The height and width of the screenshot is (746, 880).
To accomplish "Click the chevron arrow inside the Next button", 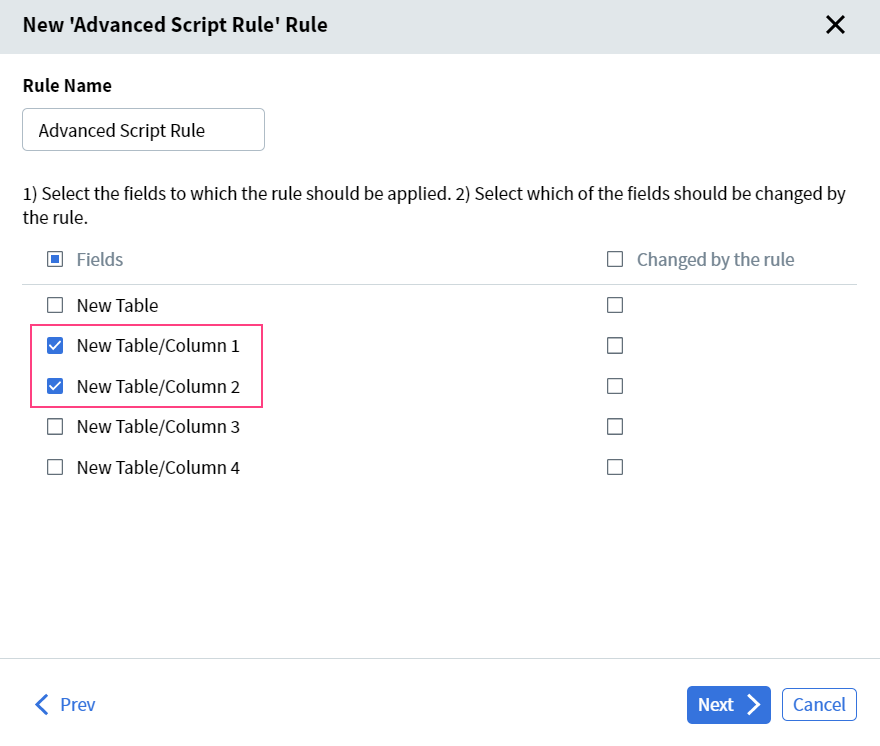I will click(751, 704).
